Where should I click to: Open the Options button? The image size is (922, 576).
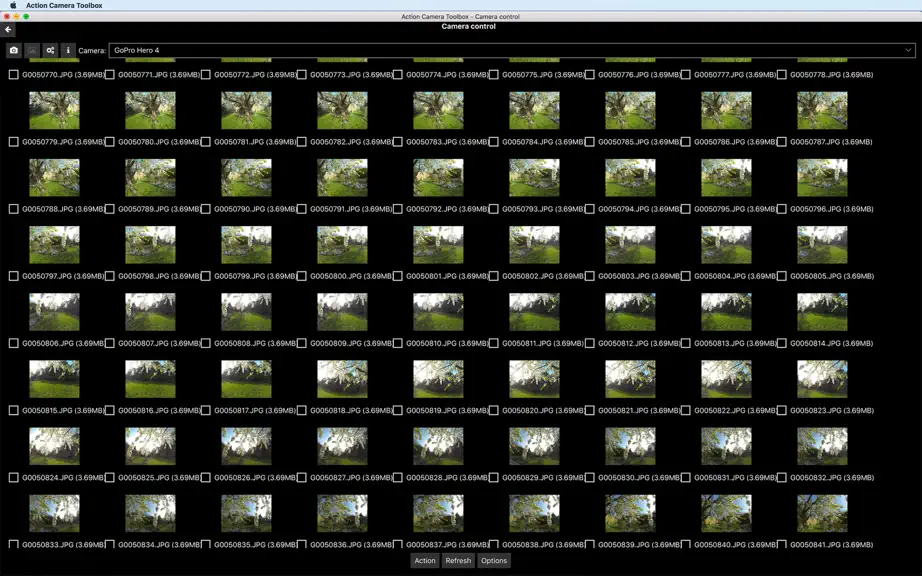pos(494,561)
